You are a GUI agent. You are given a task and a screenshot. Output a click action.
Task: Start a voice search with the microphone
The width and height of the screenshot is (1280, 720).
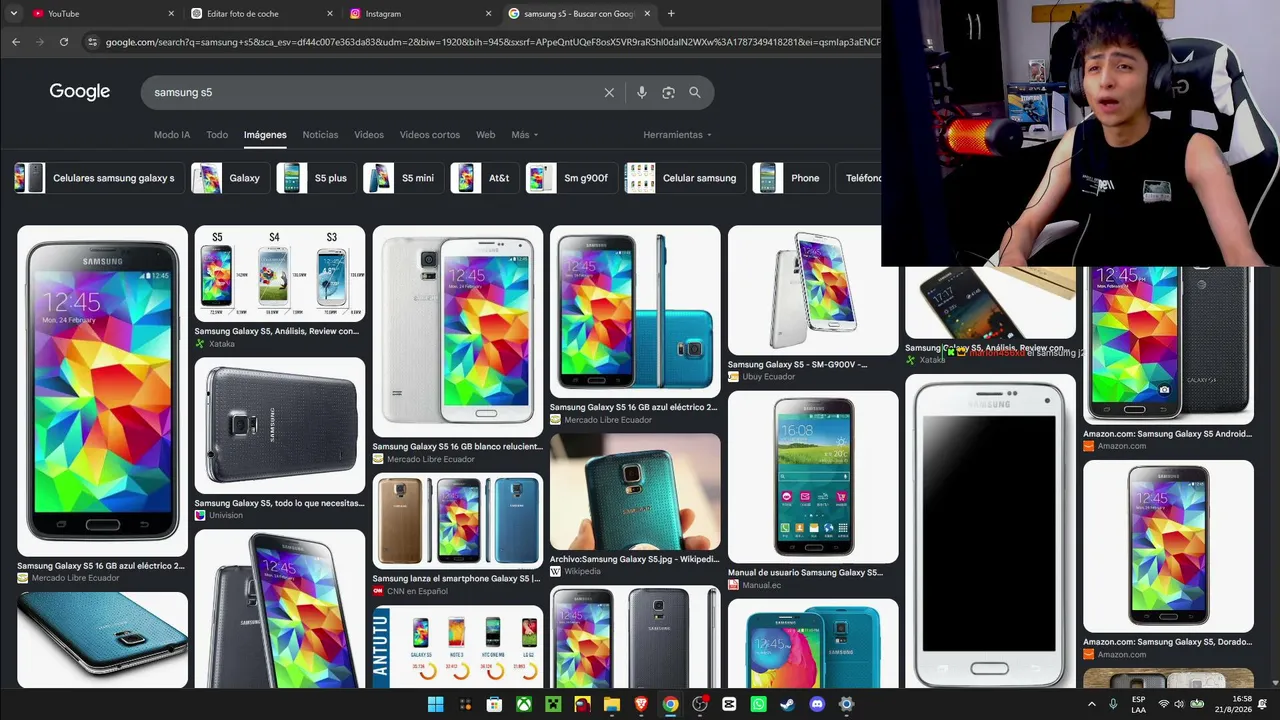click(642, 93)
